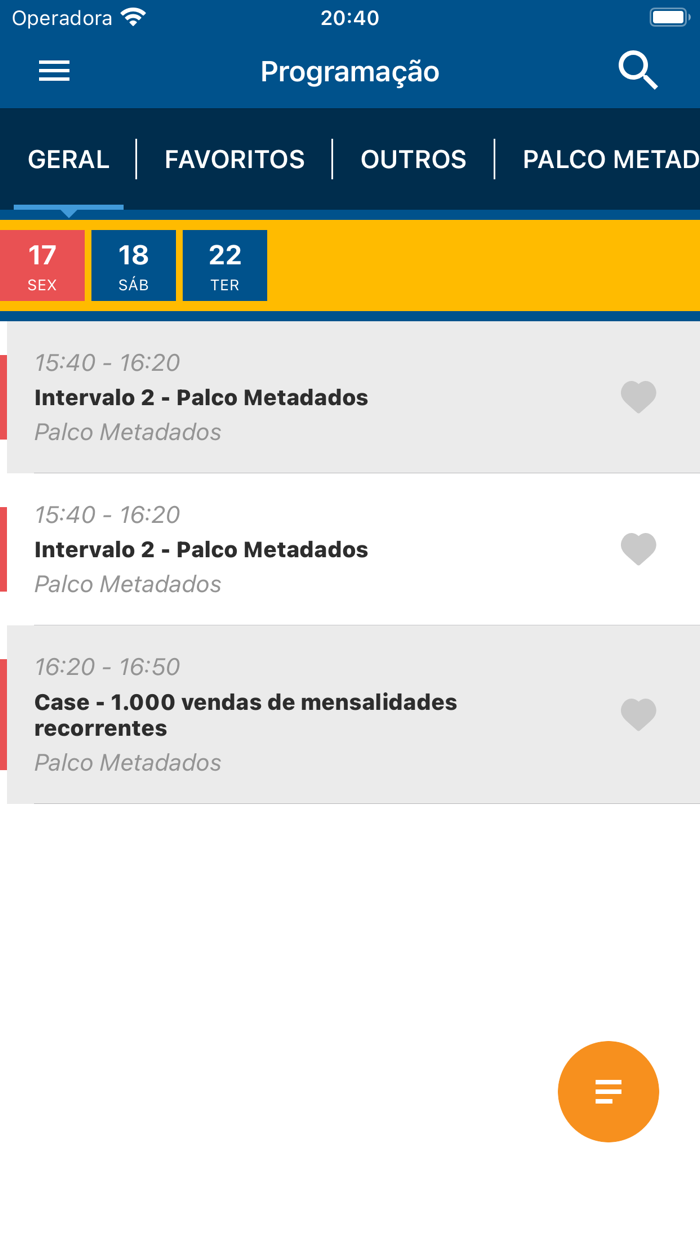Tap the Programação title
700x1244 pixels.
click(x=350, y=70)
